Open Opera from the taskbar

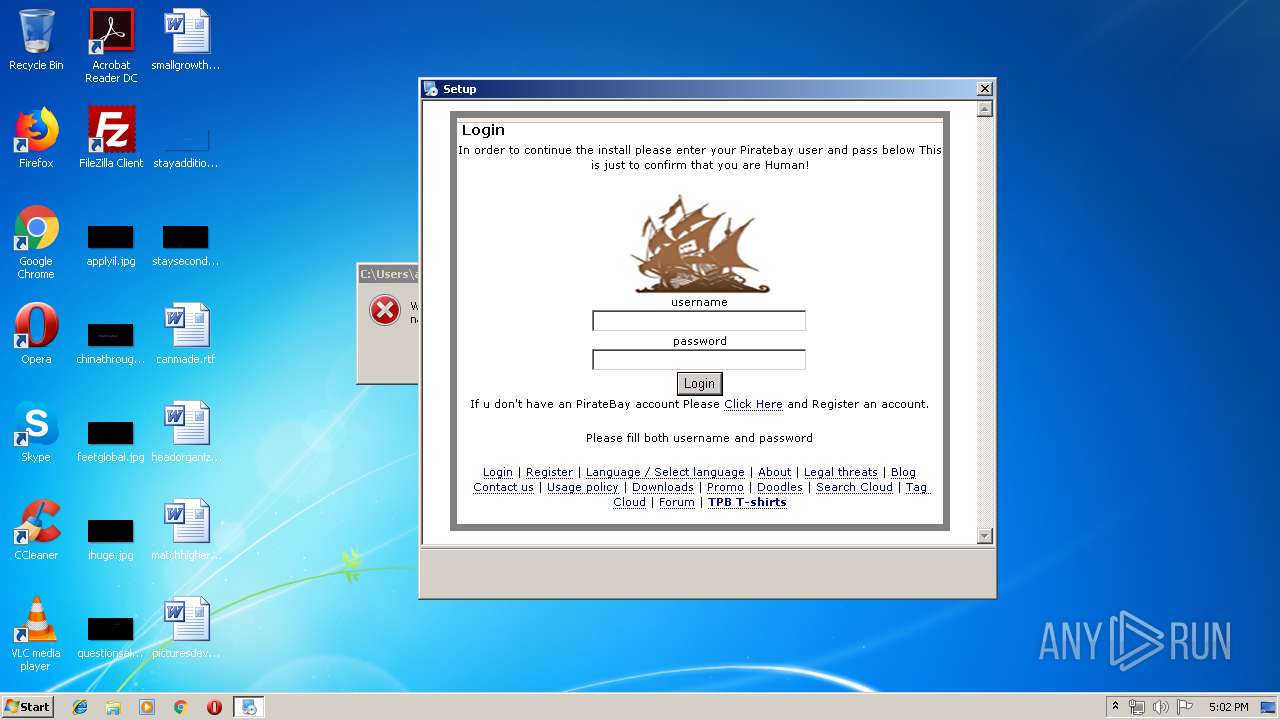point(214,707)
